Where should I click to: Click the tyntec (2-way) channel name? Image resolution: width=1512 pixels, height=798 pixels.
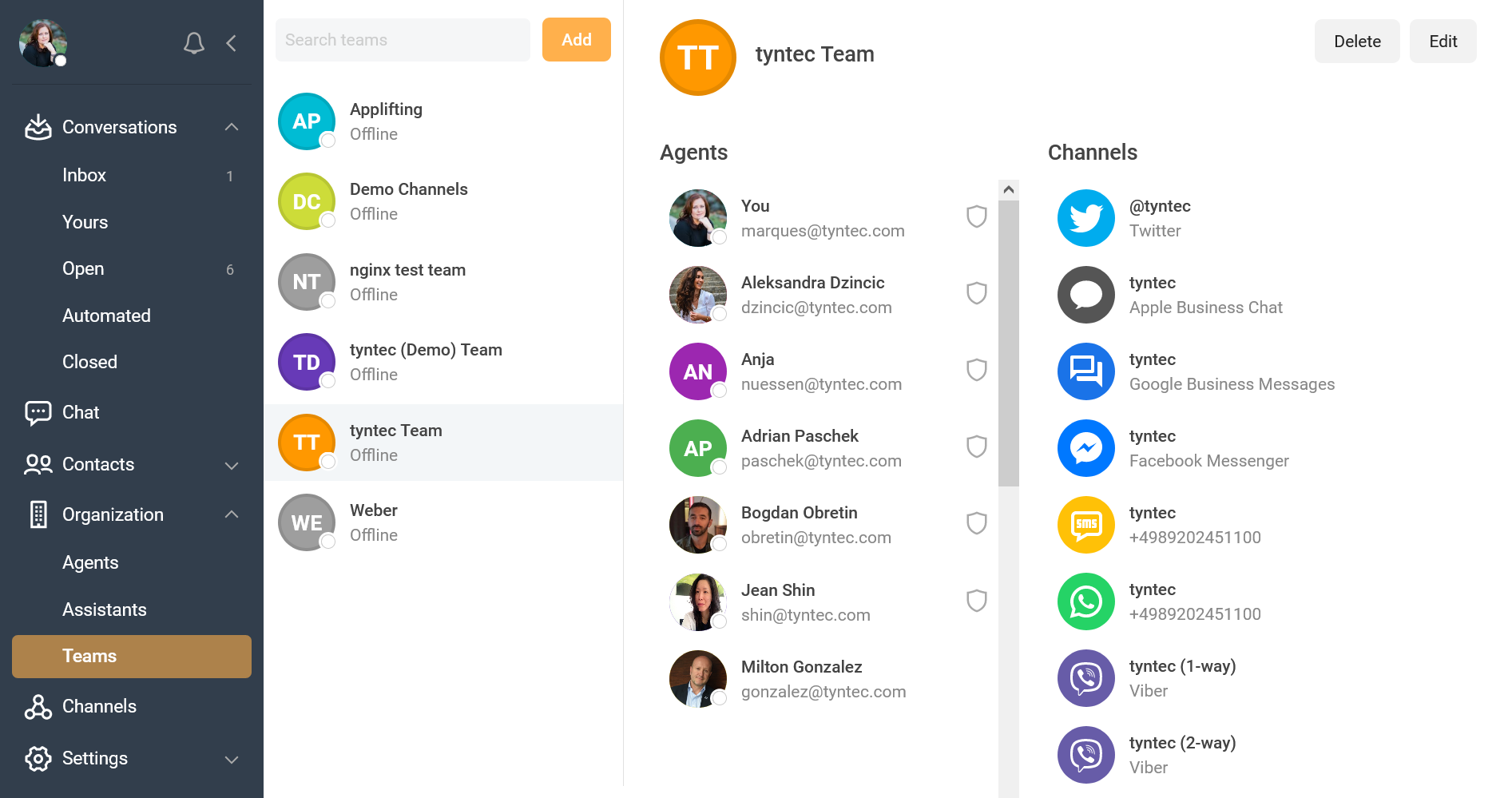point(1182,743)
